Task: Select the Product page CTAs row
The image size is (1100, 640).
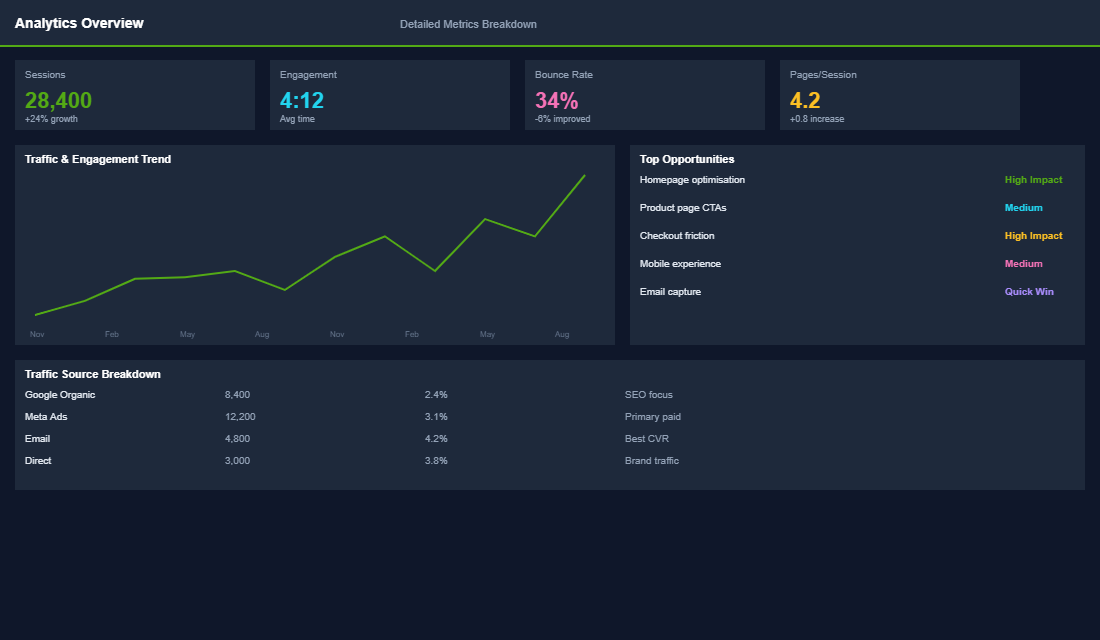Action: [683, 207]
